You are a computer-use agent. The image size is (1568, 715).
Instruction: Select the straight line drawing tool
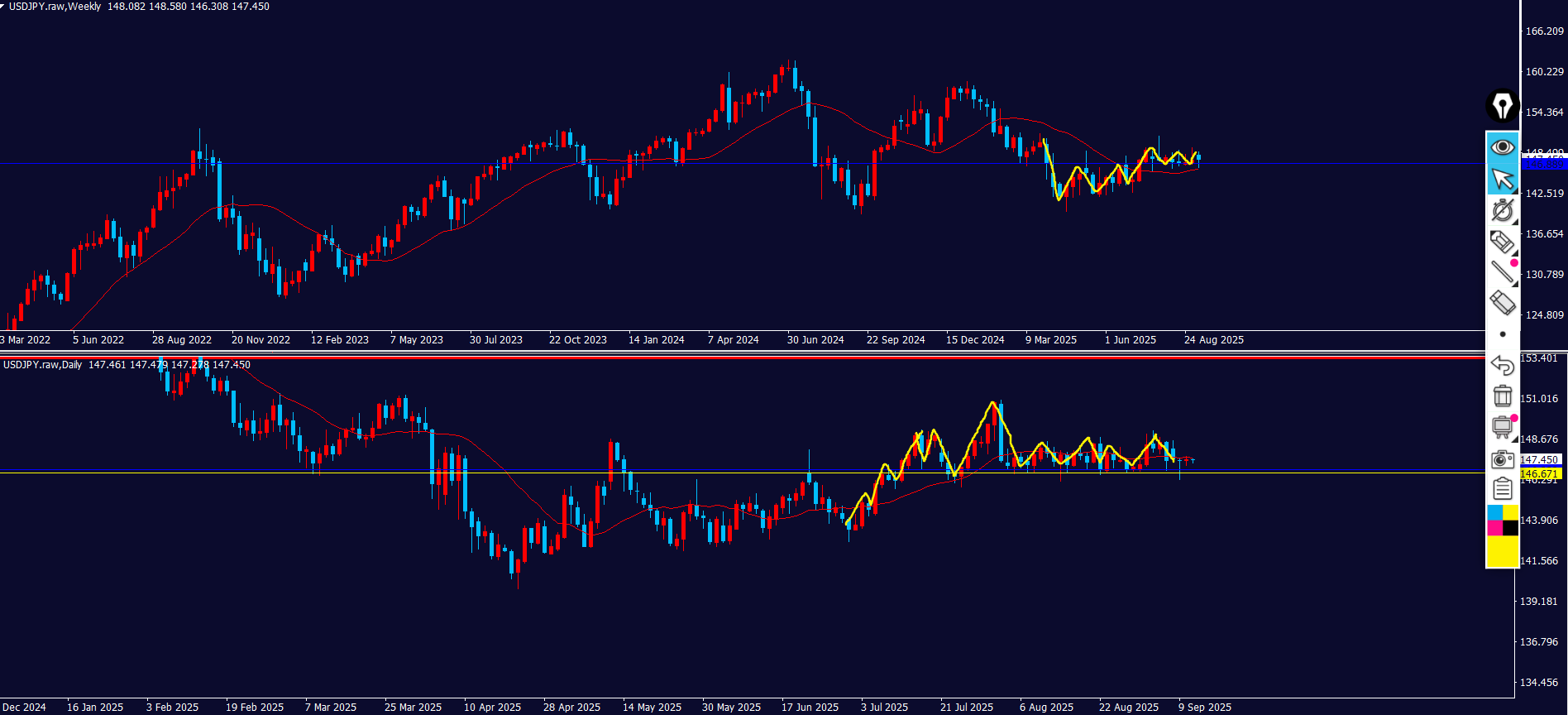click(1502, 272)
